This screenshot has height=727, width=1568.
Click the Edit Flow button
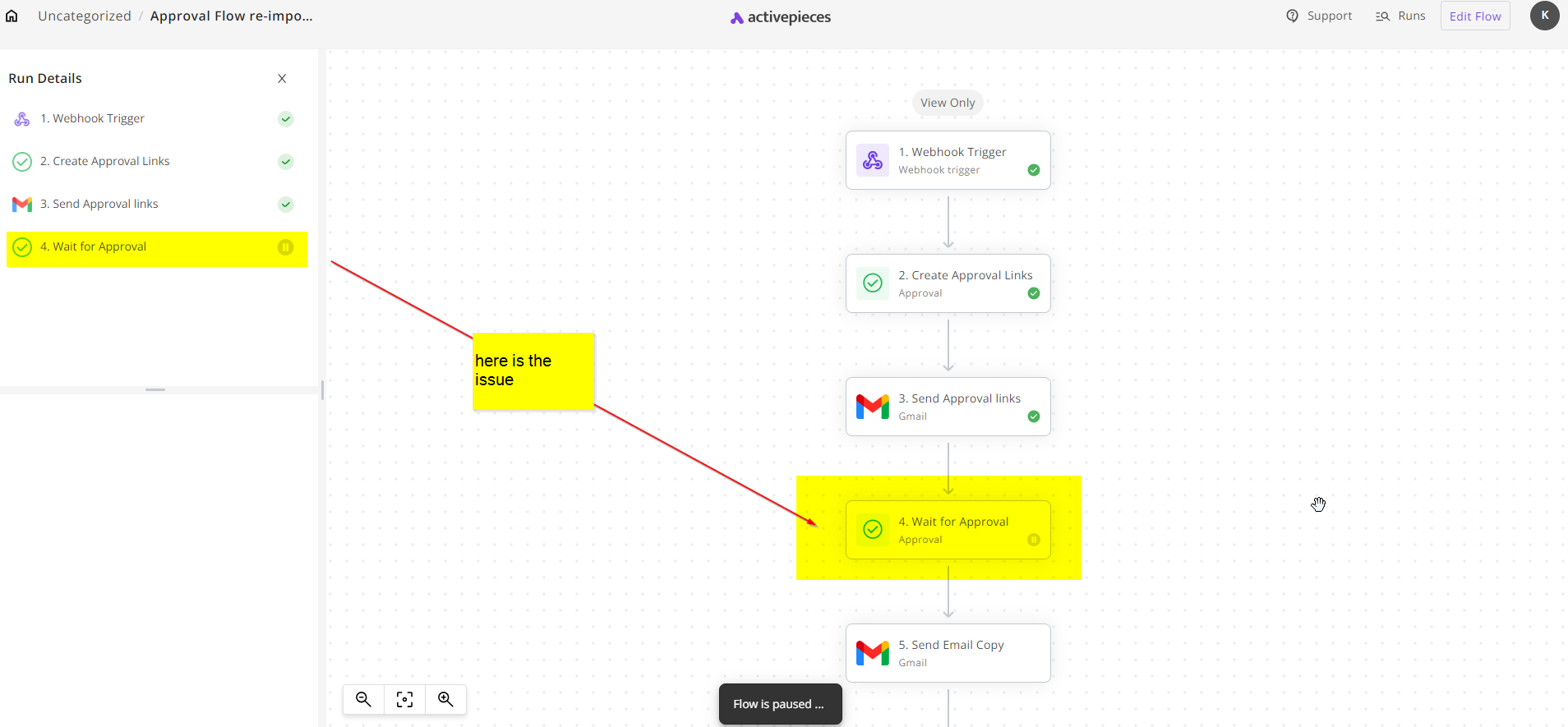1475,16
